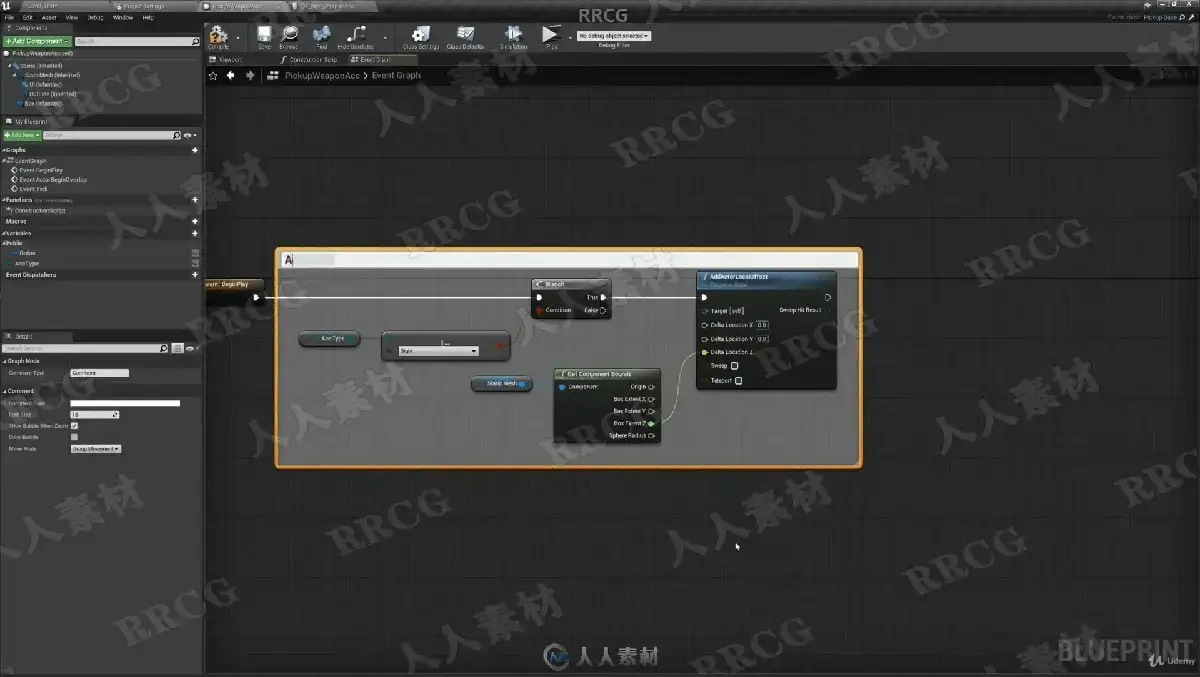Add a new event dispatcher with plus icon
The image size is (1200, 677).
[195, 274]
